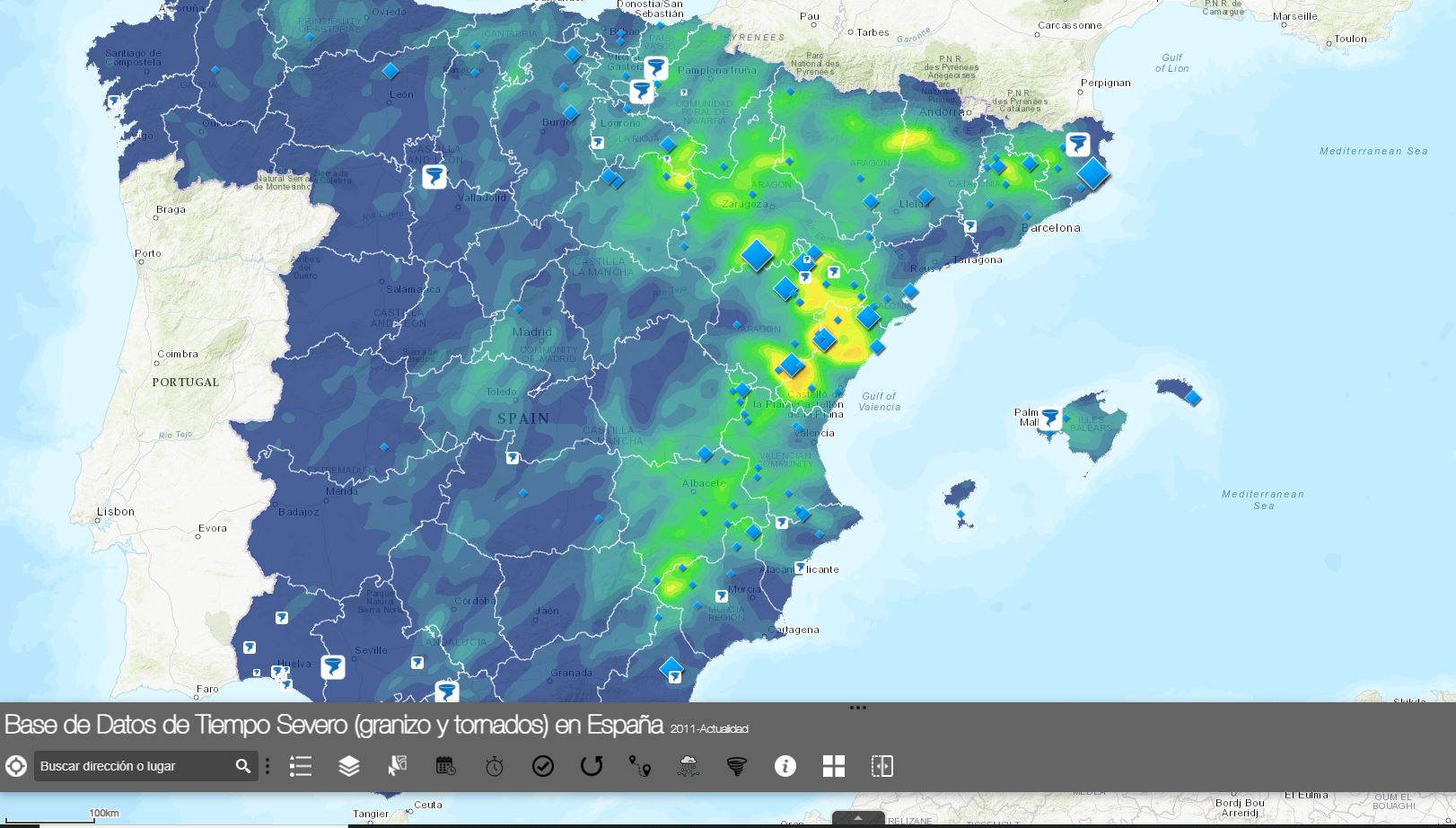The image size is (1456, 828).
Task: Click the three-dot handle above title bar
Action: pyautogui.click(x=858, y=708)
